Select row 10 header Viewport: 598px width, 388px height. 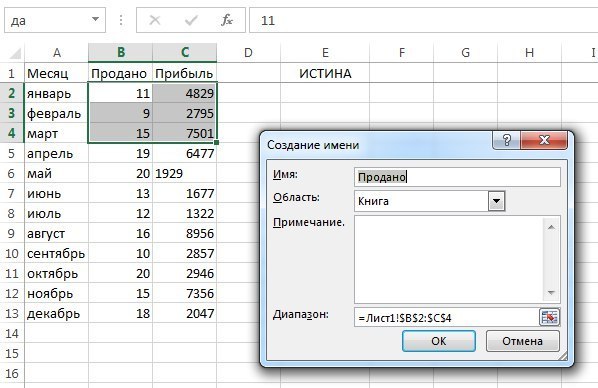12,253
